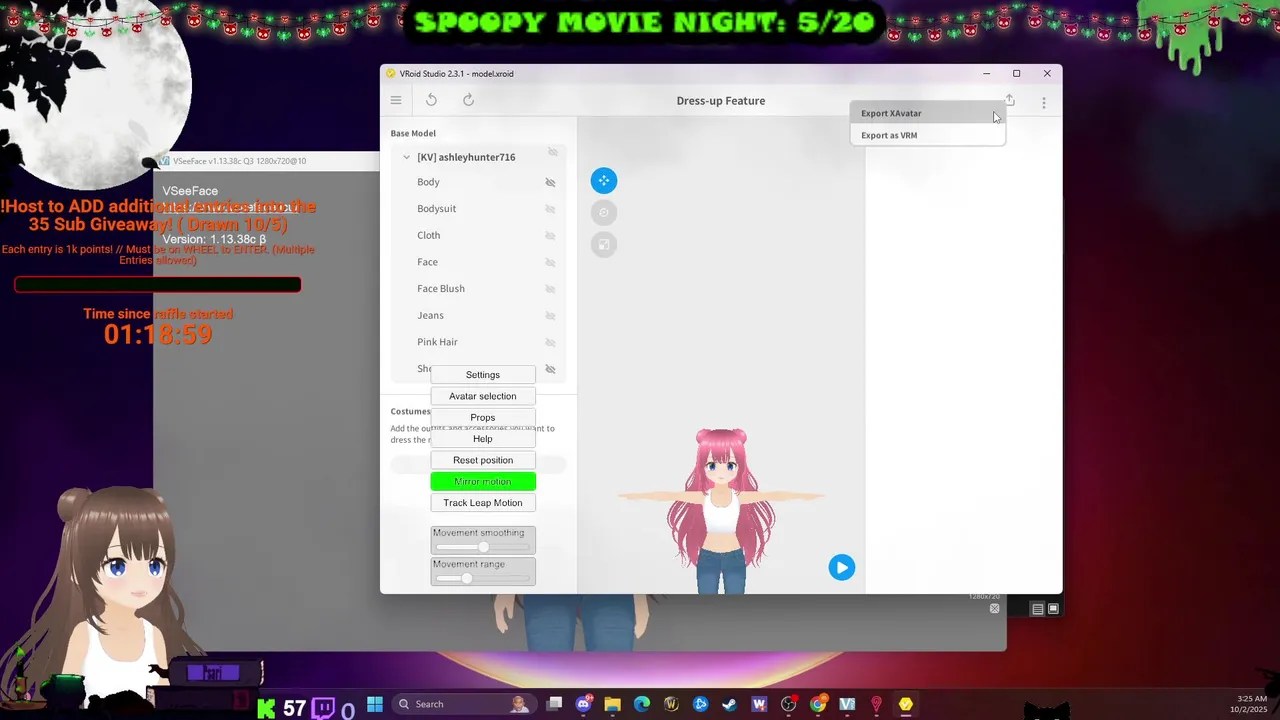
Task: Play the avatar animation preview
Action: coord(842,567)
